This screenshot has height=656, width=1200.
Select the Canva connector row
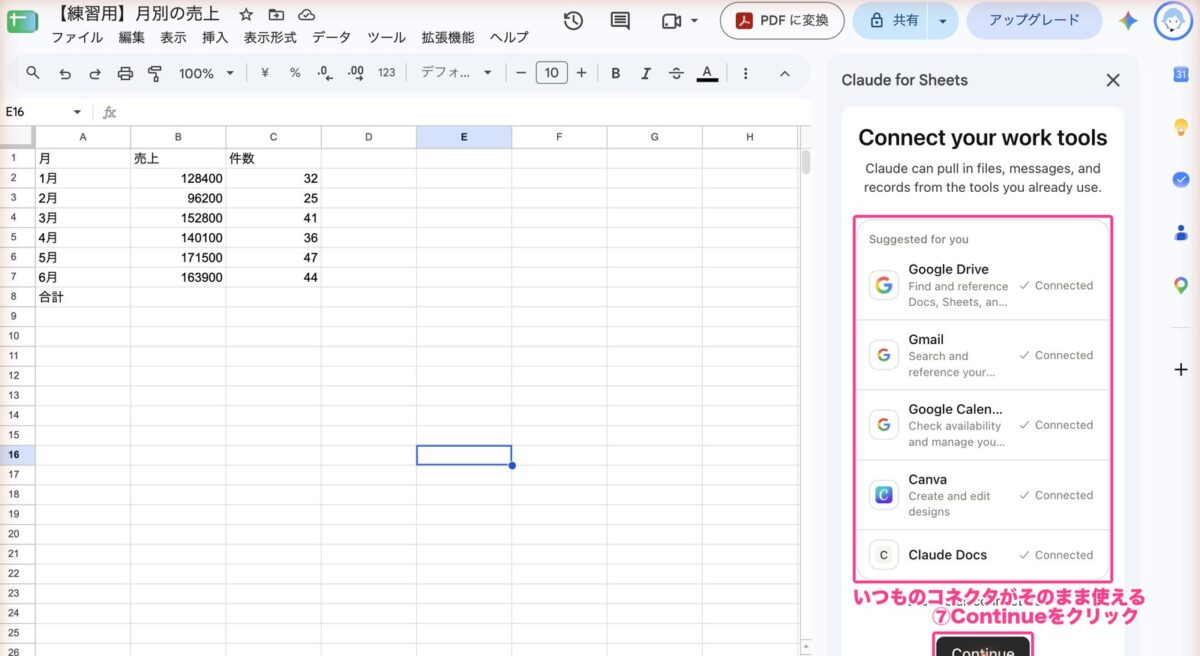click(983, 495)
